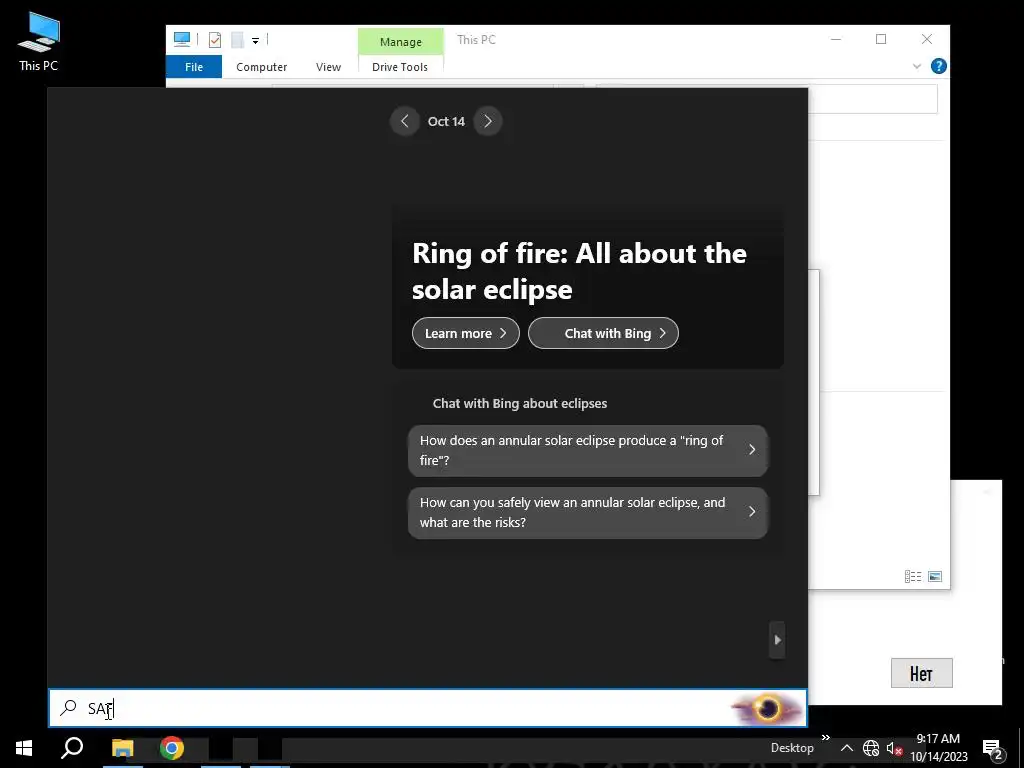The image size is (1024, 768).
Task: Open taskbar search magnifier icon
Action: tap(72, 748)
